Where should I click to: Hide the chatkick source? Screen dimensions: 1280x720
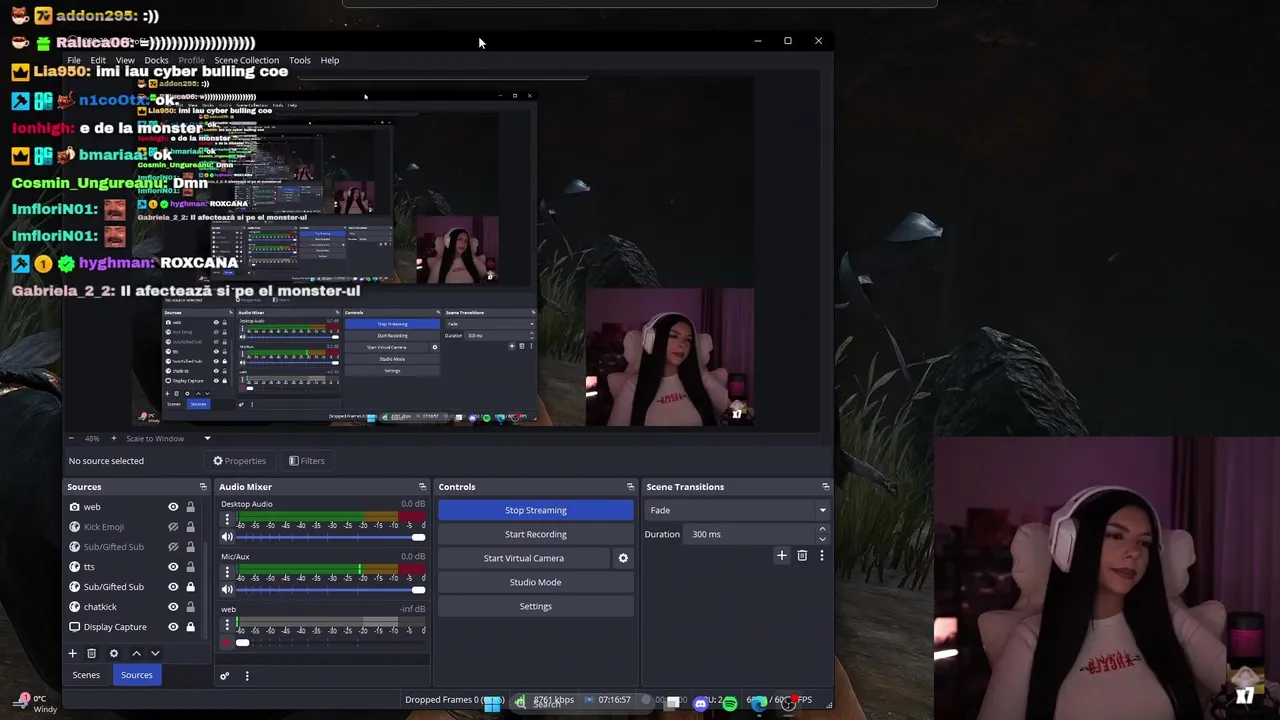point(173,607)
